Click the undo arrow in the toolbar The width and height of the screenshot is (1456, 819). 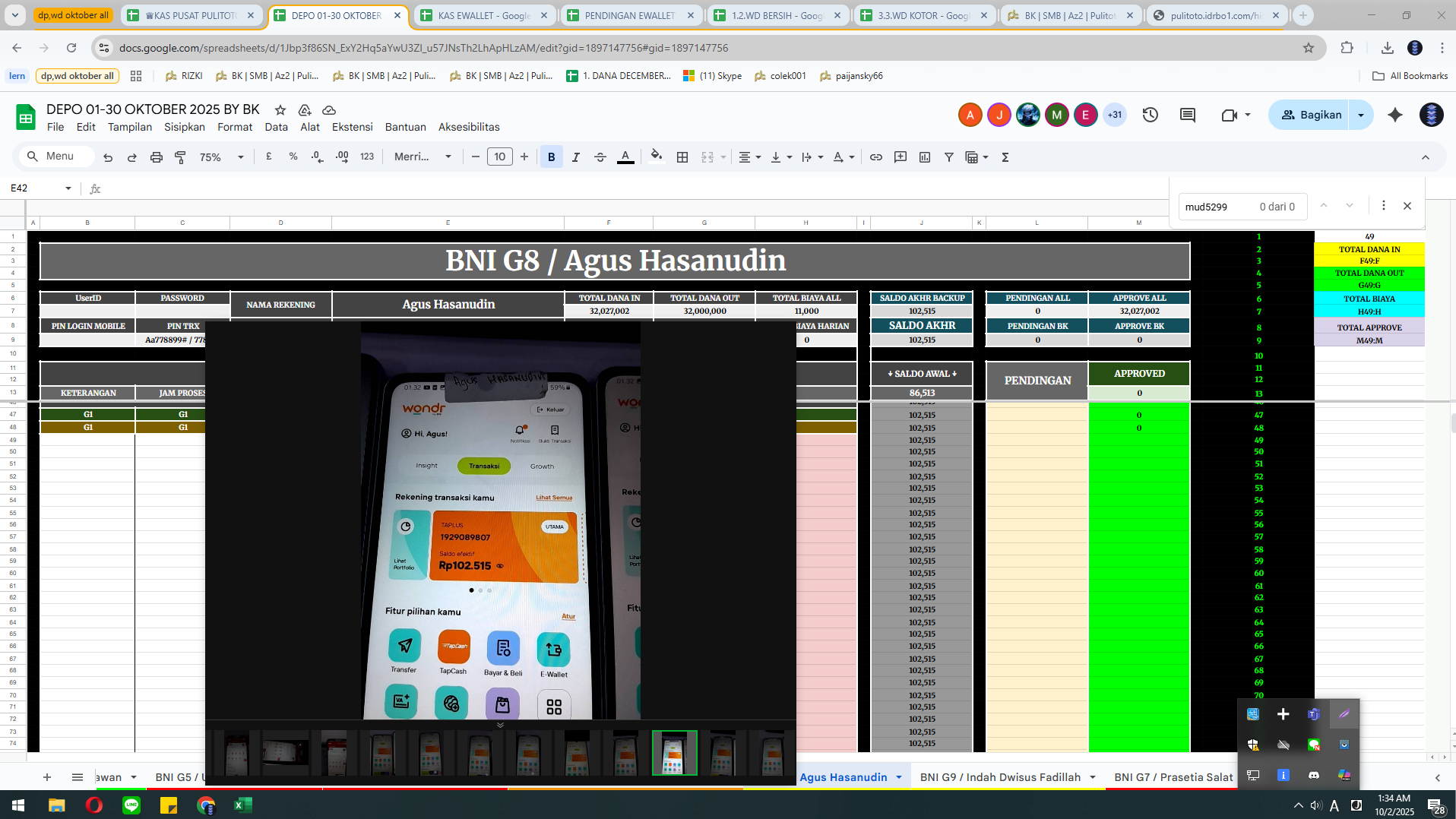108,157
